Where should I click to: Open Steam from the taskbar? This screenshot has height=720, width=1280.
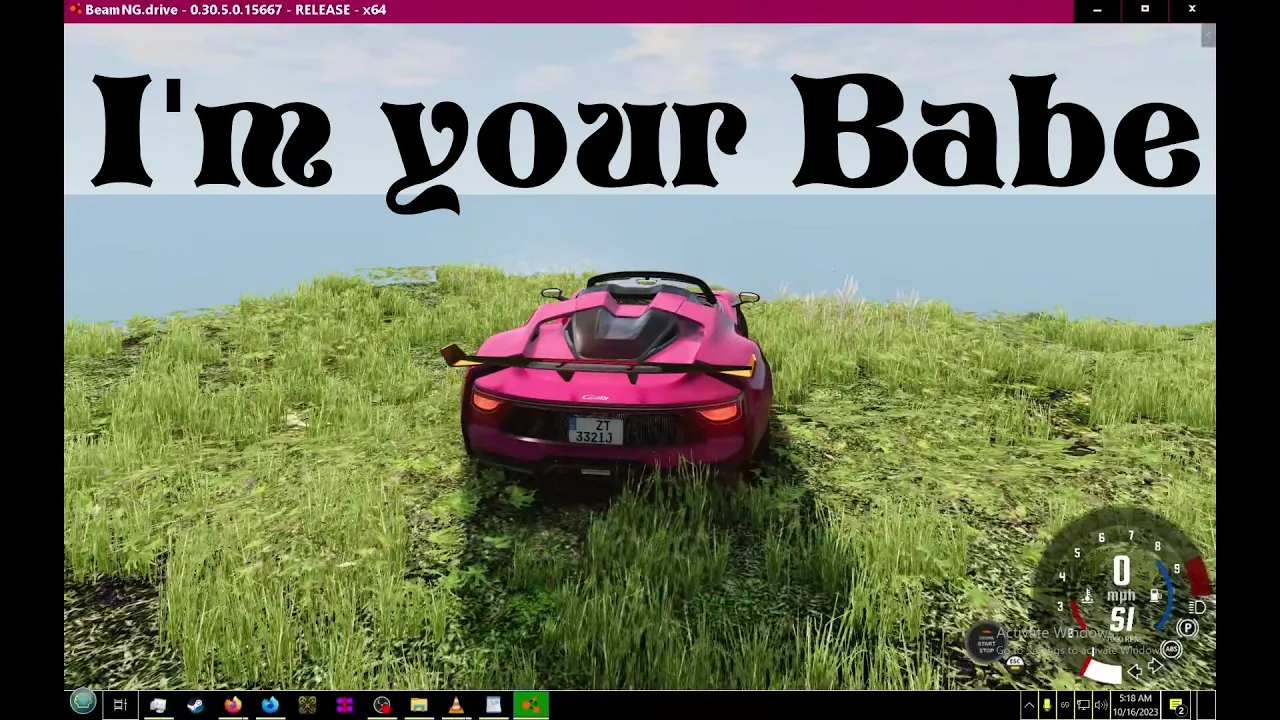pyautogui.click(x=195, y=705)
